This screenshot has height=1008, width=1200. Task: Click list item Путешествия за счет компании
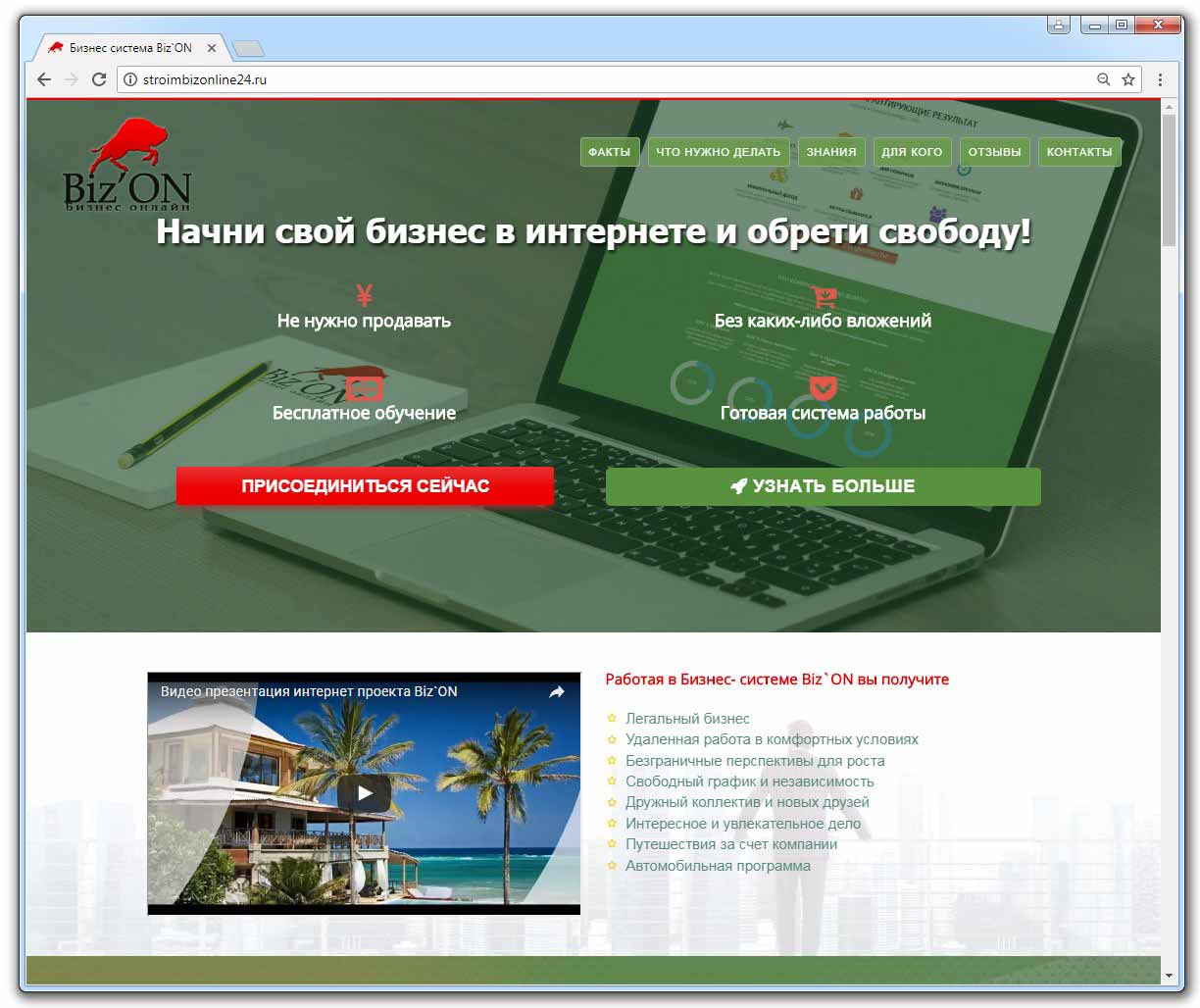(731, 844)
